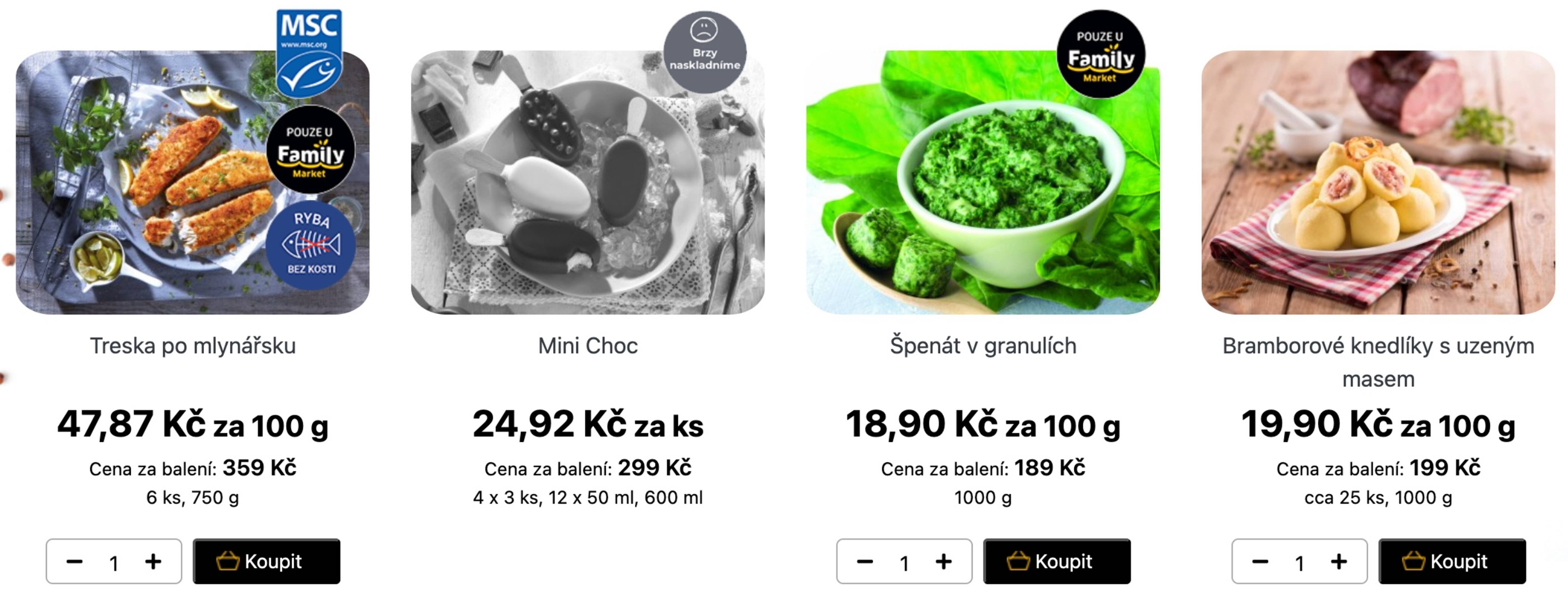
Task: Increase quantity for Treska po mlynářsku
Action: [x=153, y=561]
